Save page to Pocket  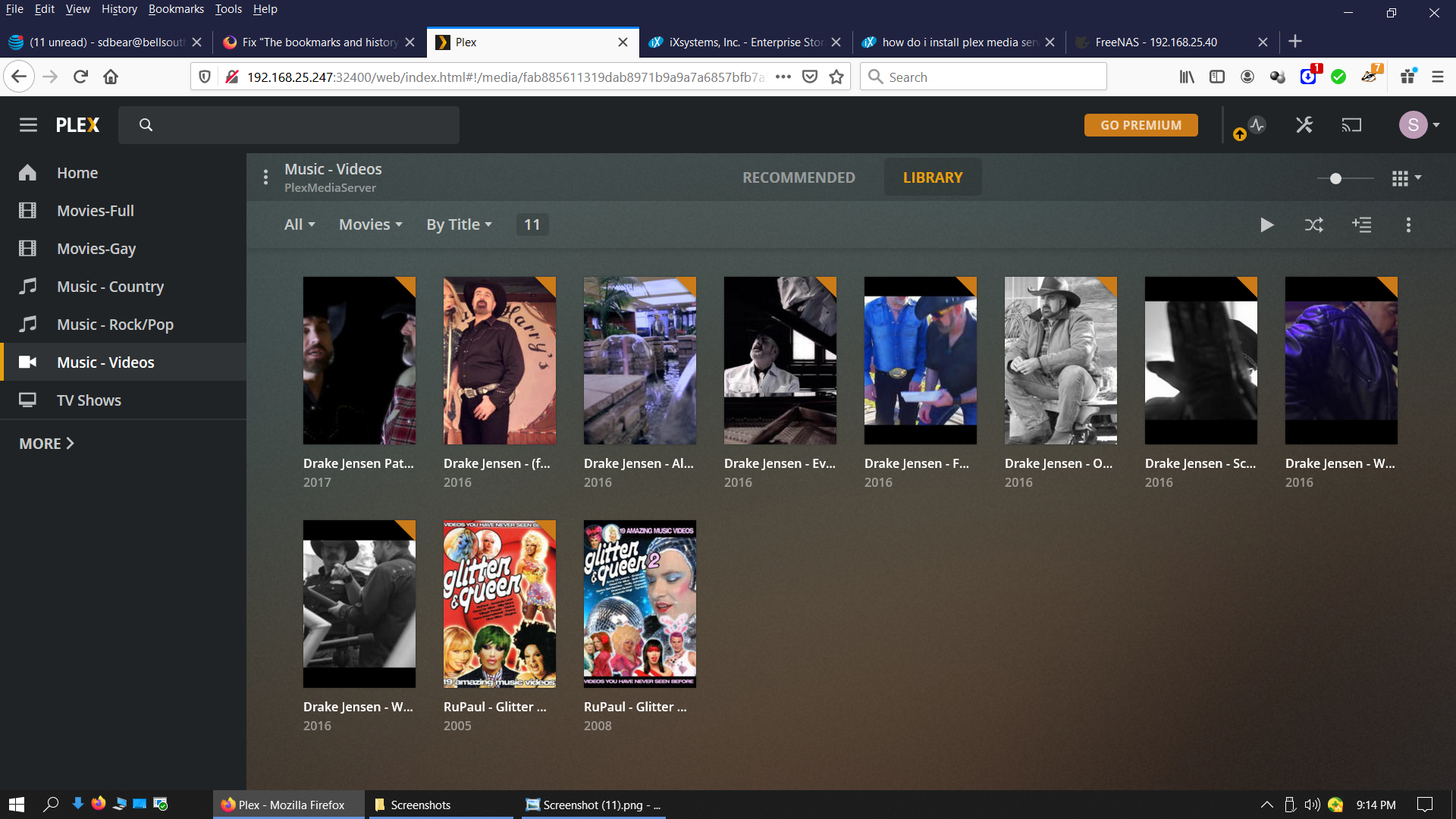point(810,77)
